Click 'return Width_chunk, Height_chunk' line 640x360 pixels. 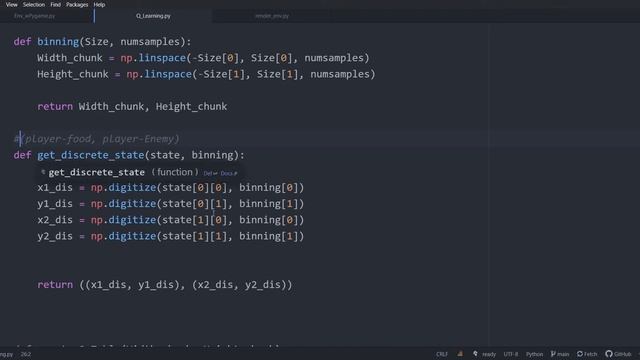click(x=132, y=107)
